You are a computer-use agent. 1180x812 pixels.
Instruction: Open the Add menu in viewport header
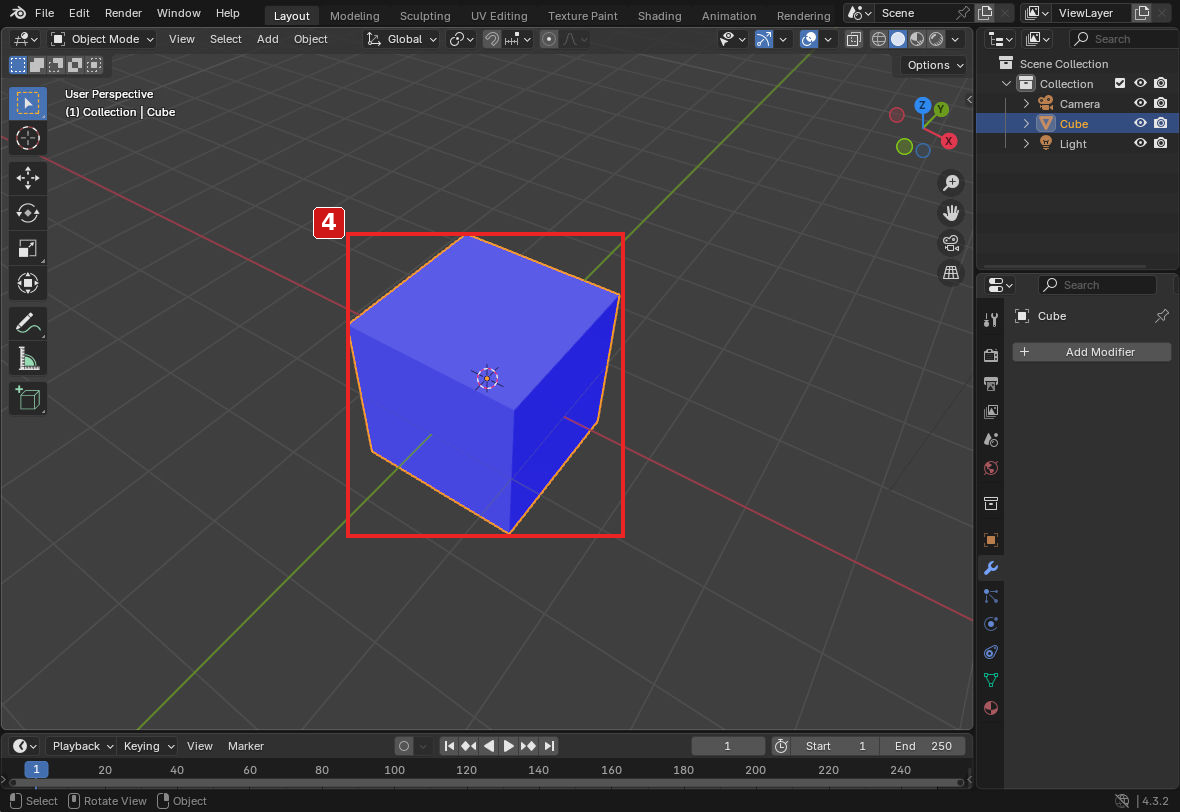(x=267, y=39)
